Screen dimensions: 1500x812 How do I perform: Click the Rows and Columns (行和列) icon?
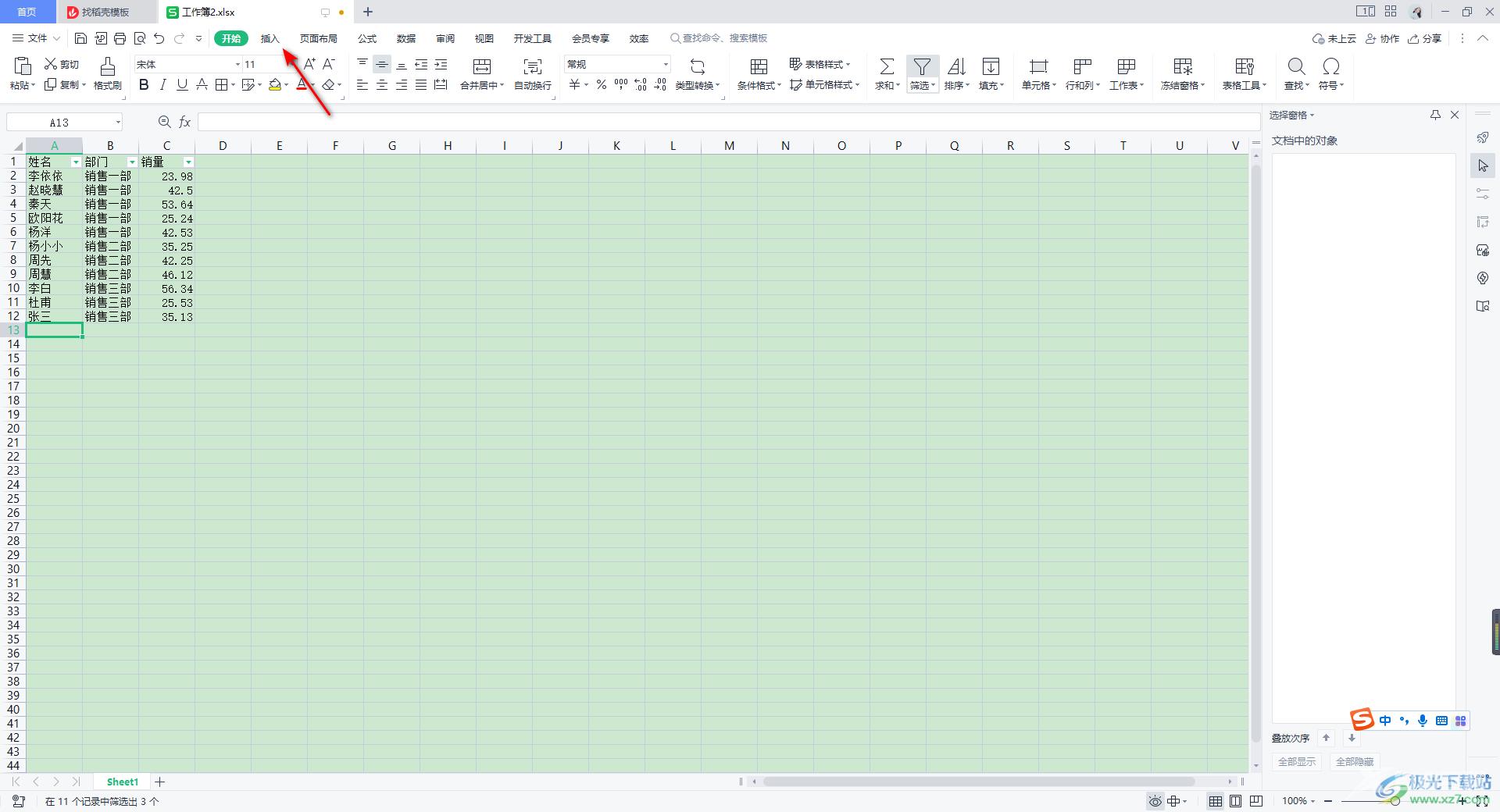[x=1082, y=66]
